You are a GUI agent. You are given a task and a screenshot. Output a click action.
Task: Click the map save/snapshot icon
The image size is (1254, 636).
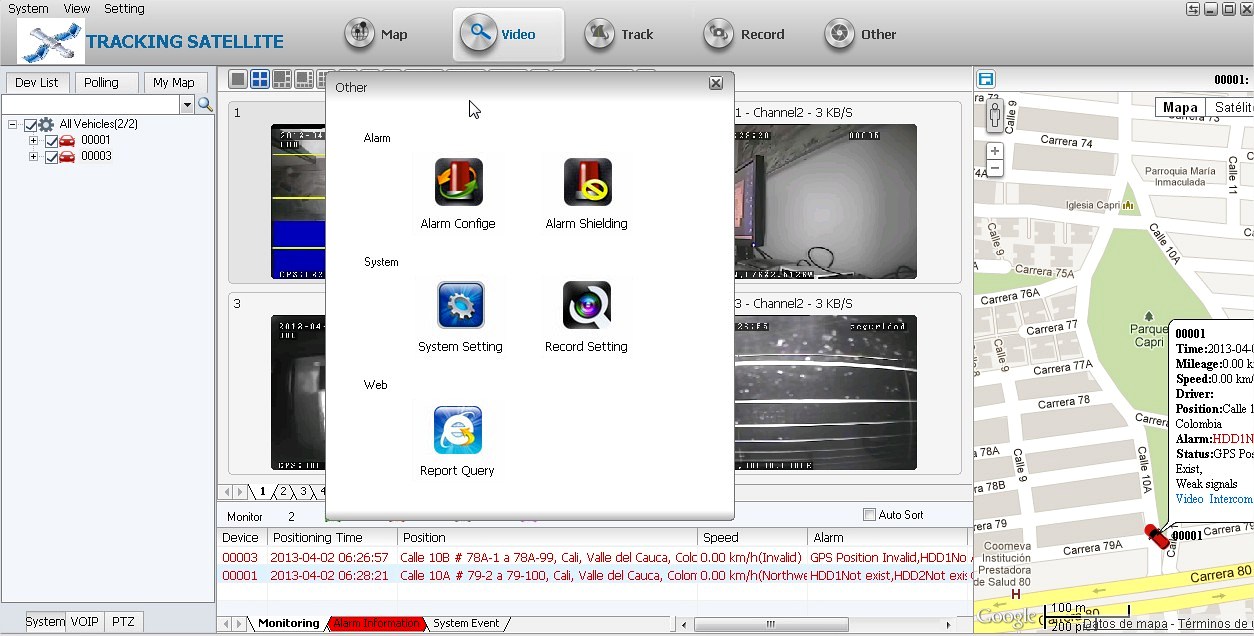[986, 79]
